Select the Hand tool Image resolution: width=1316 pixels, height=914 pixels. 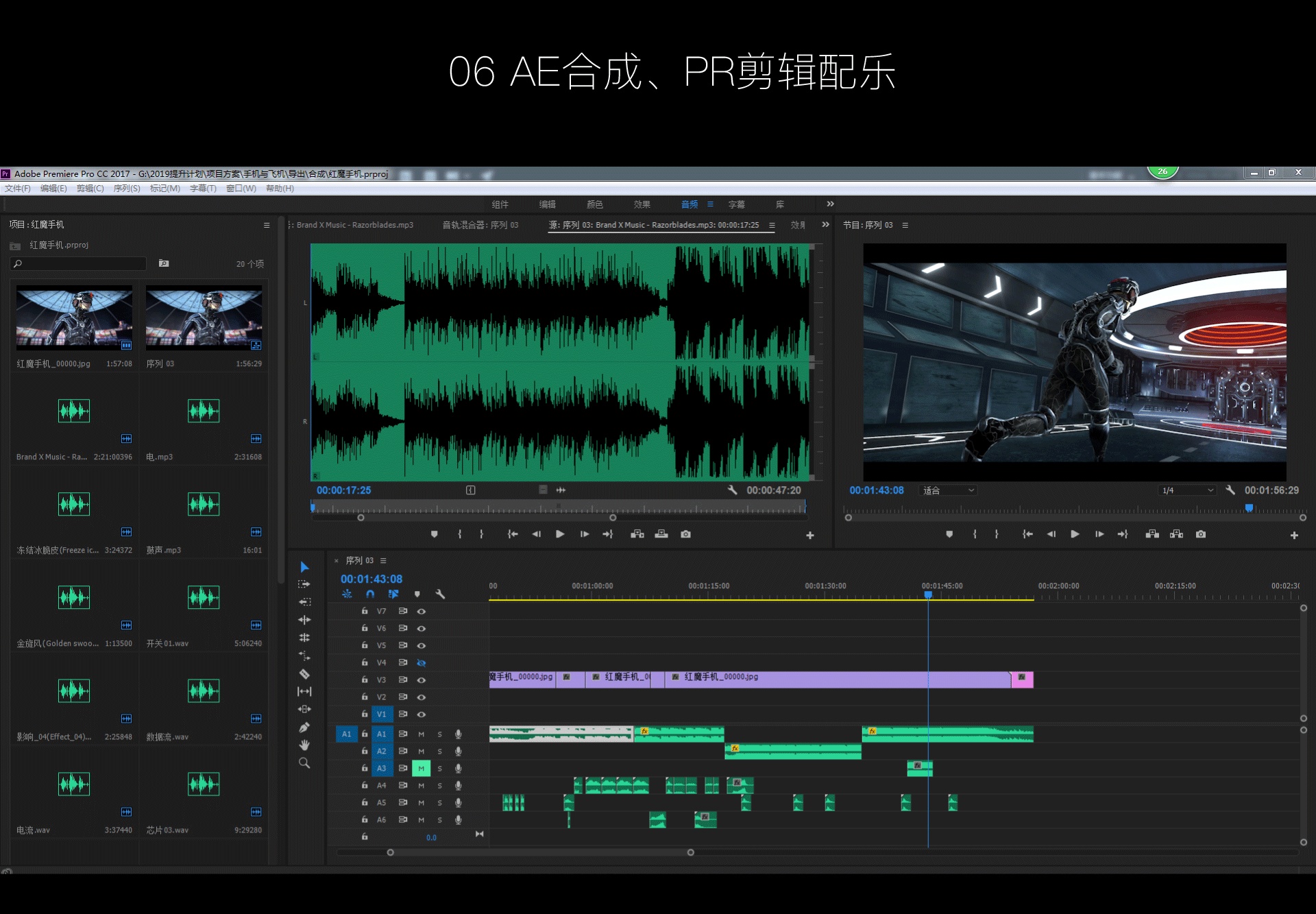(304, 745)
